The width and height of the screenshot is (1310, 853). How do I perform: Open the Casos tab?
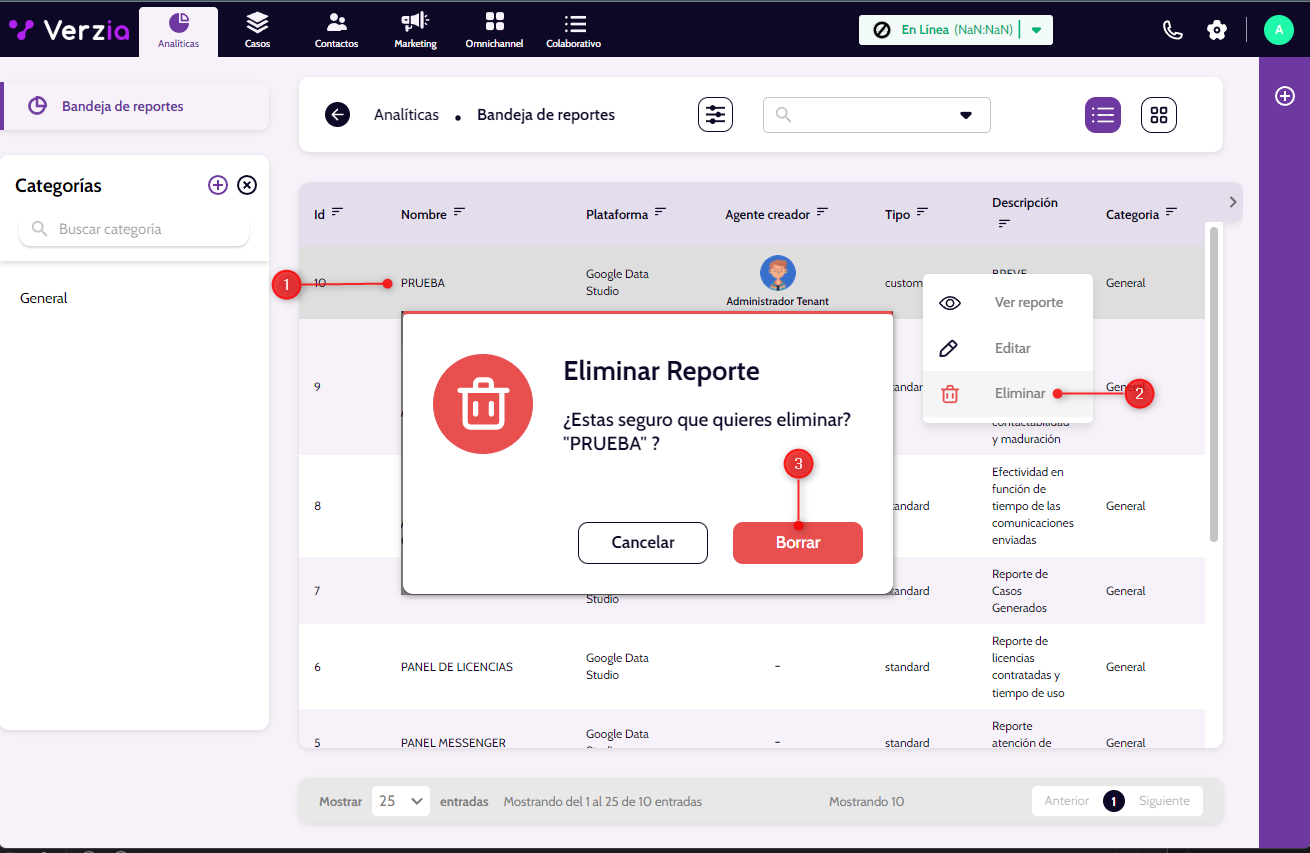257,30
